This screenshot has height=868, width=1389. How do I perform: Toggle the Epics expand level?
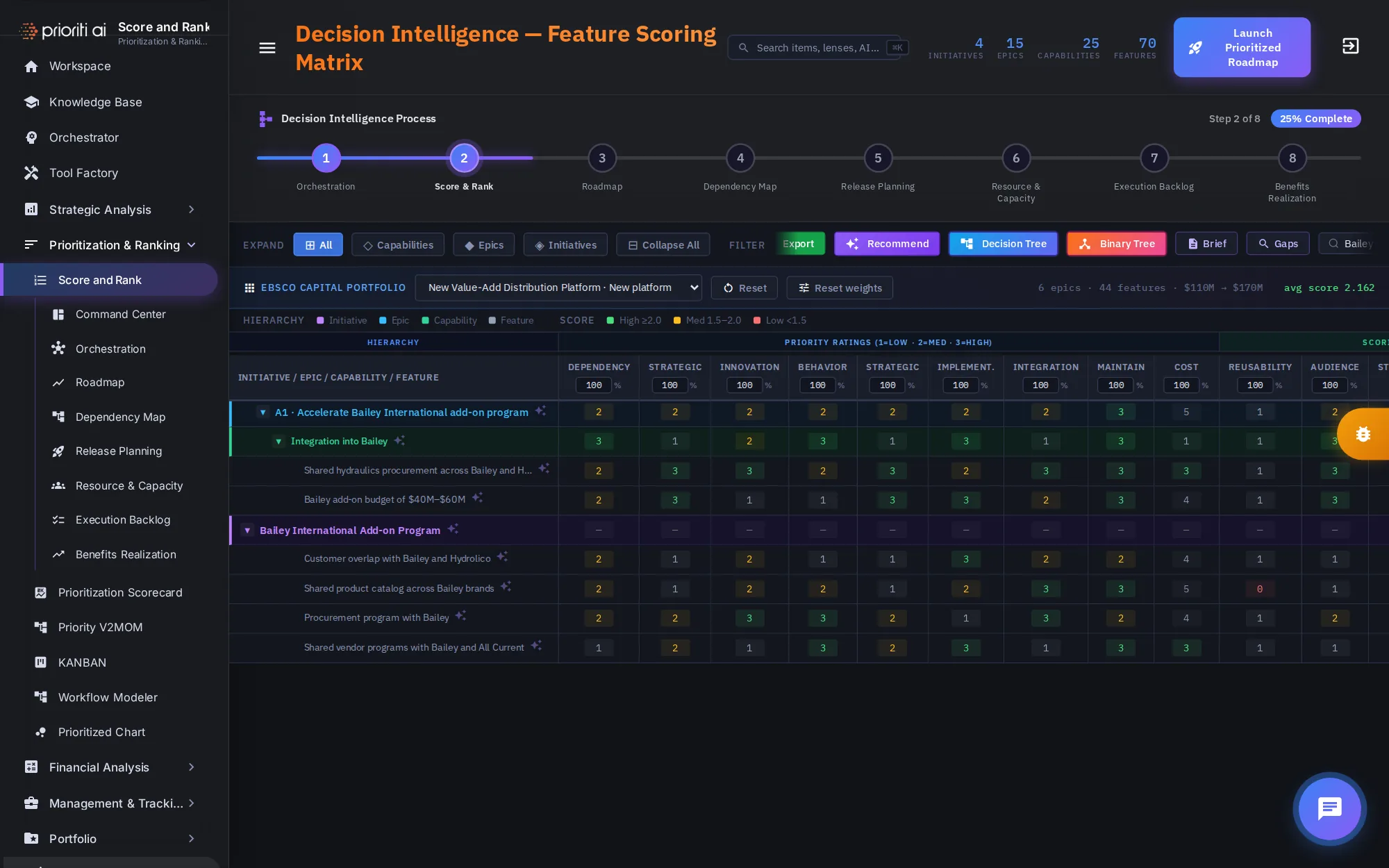[484, 244]
